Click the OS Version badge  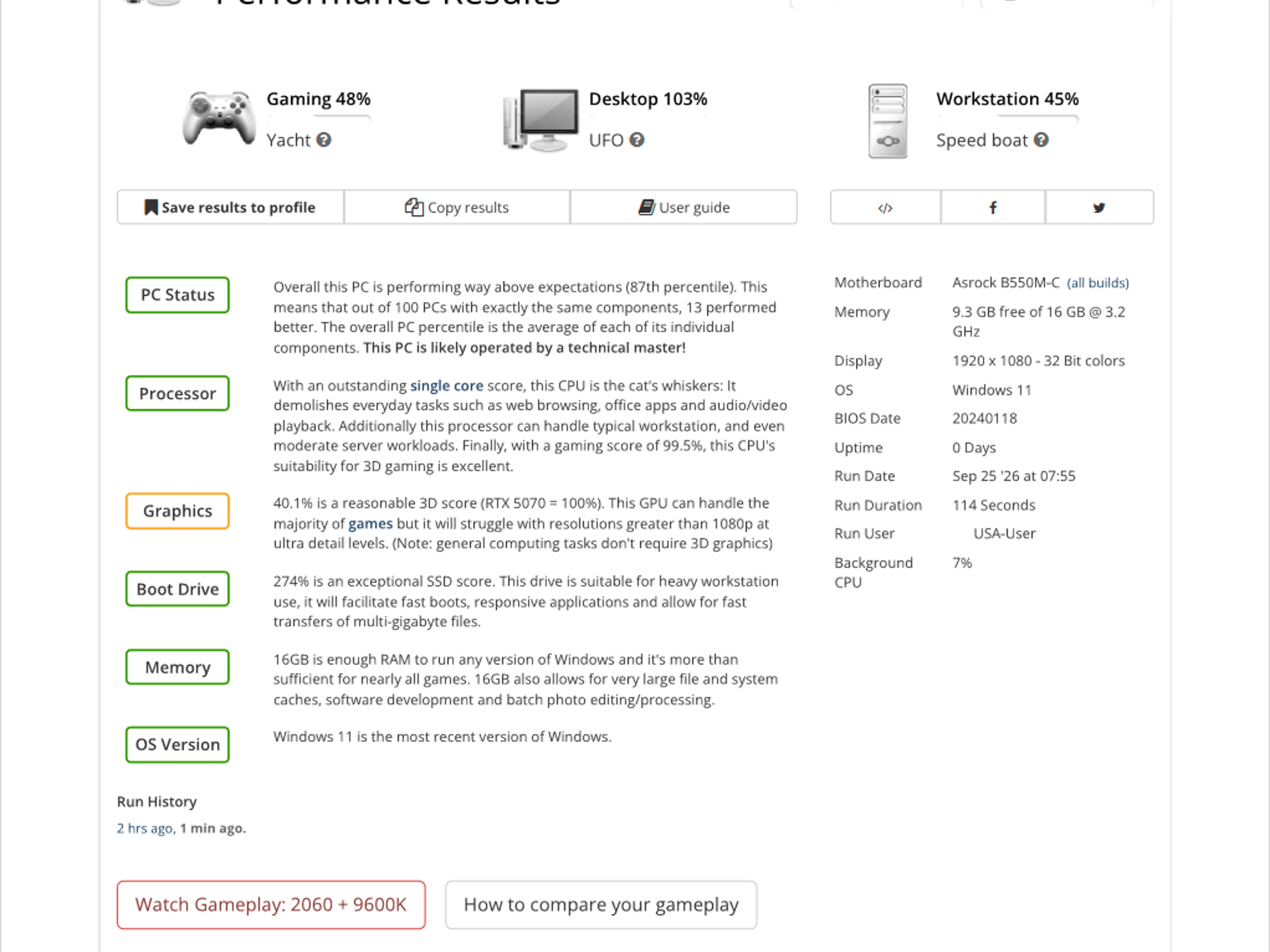coord(177,745)
